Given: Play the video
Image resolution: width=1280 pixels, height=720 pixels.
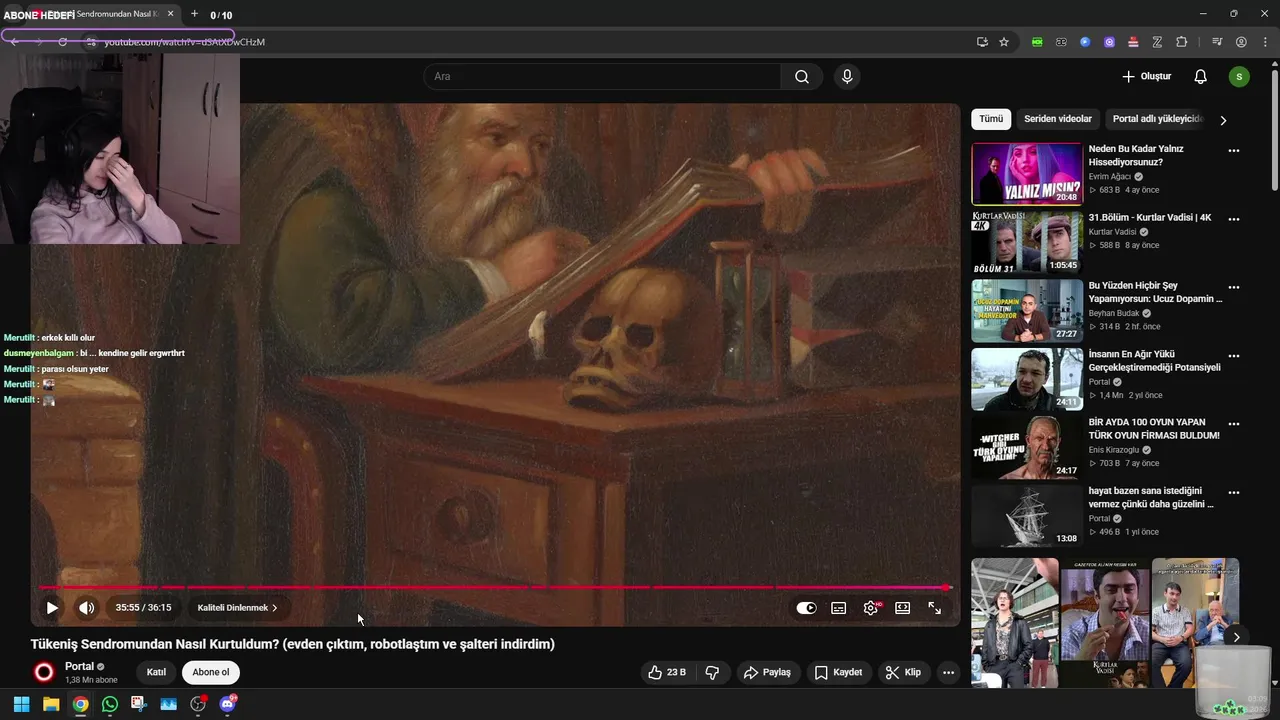Looking at the screenshot, I should click(x=52, y=607).
